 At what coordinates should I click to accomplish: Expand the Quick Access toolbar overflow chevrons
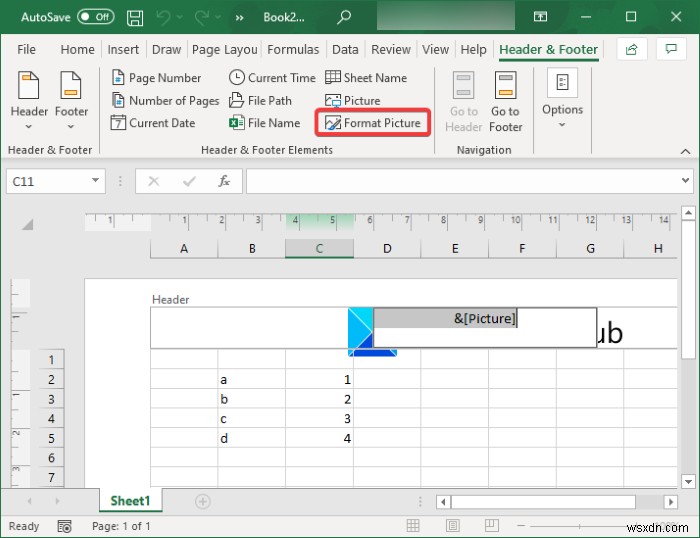click(240, 18)
